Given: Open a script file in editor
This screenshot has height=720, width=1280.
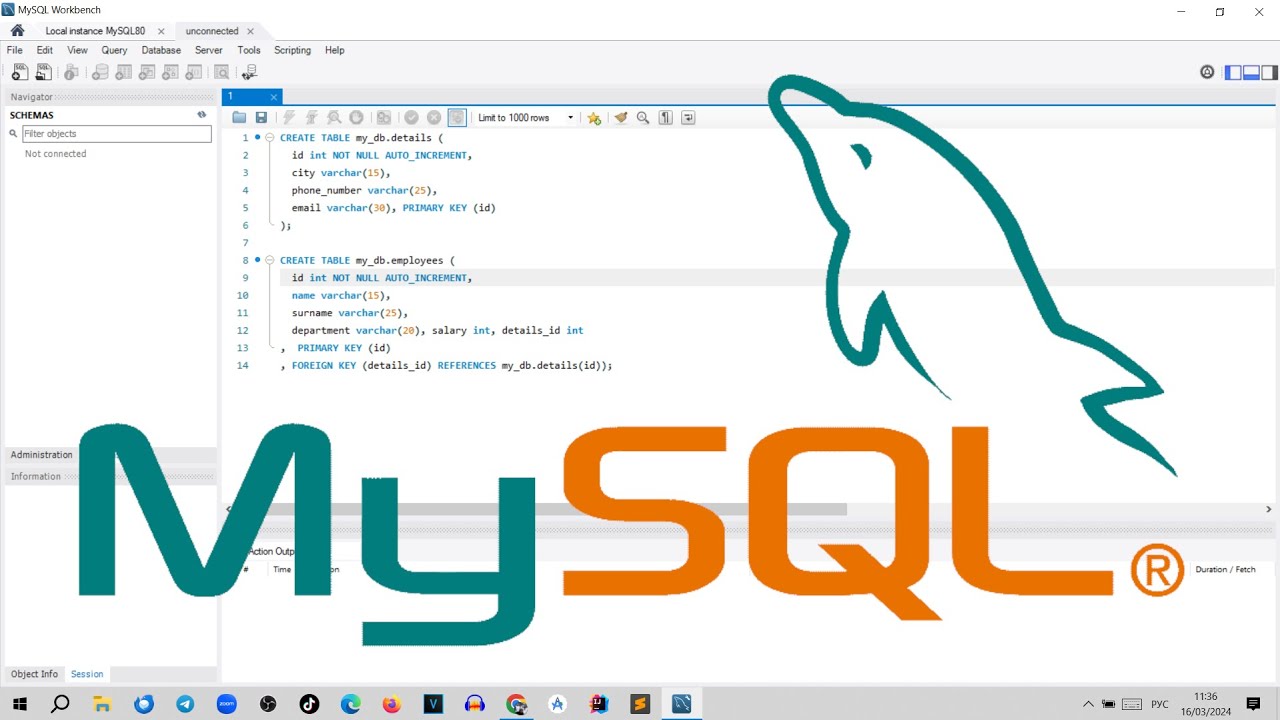Looking at the screenshot, I should [239, 118].
